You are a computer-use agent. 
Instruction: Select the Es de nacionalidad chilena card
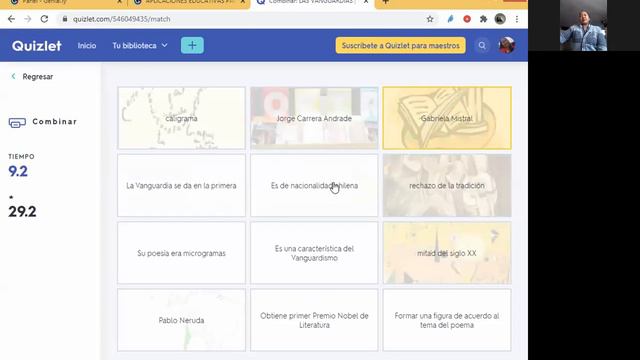(x=314, y=185)
